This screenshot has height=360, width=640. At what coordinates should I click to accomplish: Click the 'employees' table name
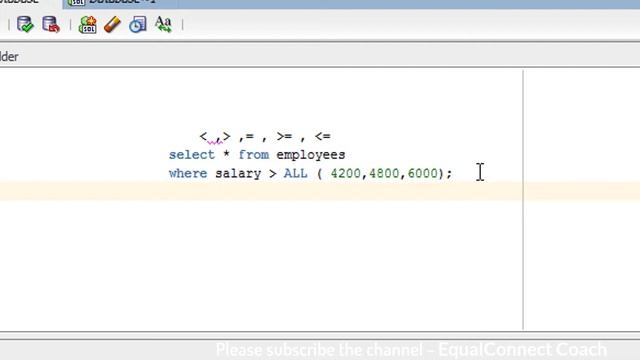coord(311,155)
